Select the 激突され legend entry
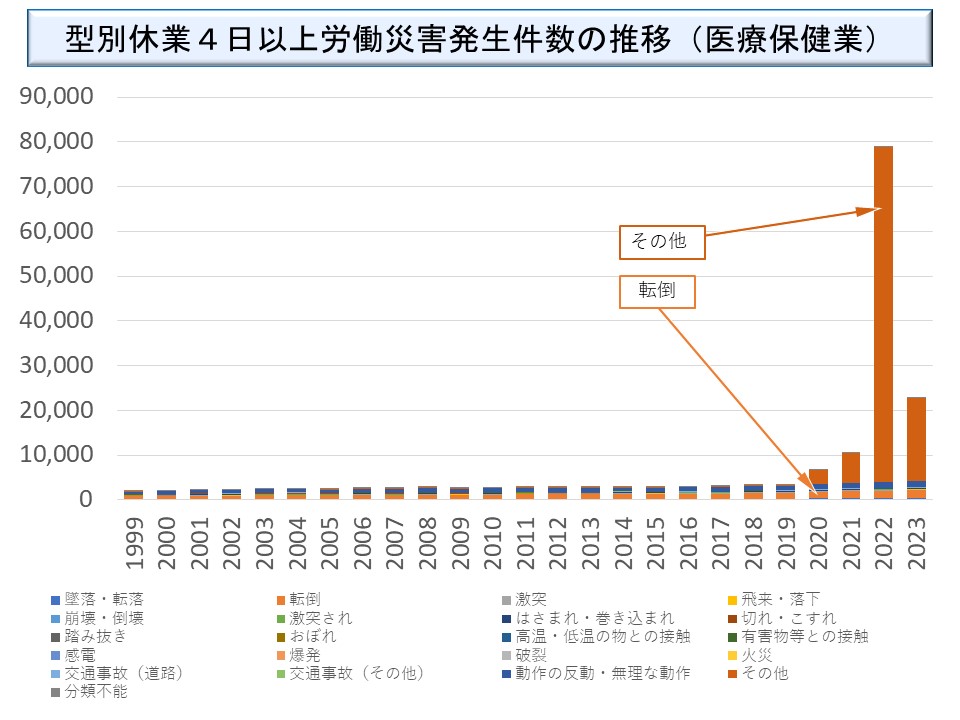Image resolution: width=960 pixels, height=720 pixels. point(320,618)
